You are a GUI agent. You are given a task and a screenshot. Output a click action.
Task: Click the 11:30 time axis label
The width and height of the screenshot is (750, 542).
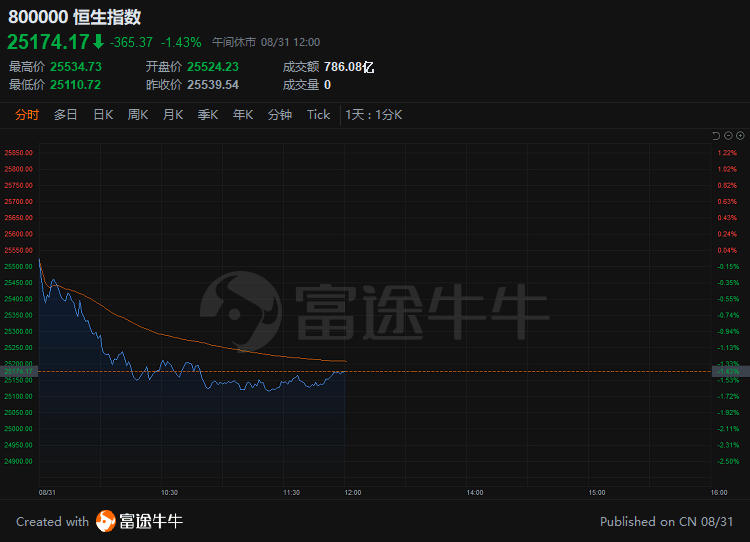291,492
